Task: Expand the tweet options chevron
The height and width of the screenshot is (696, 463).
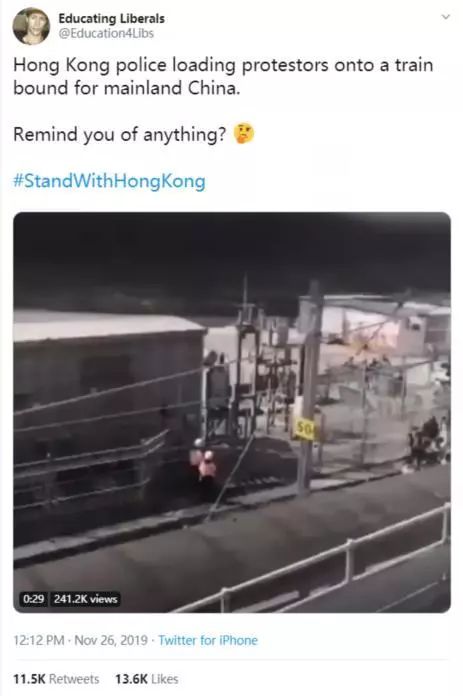Action: coord(446,17)
